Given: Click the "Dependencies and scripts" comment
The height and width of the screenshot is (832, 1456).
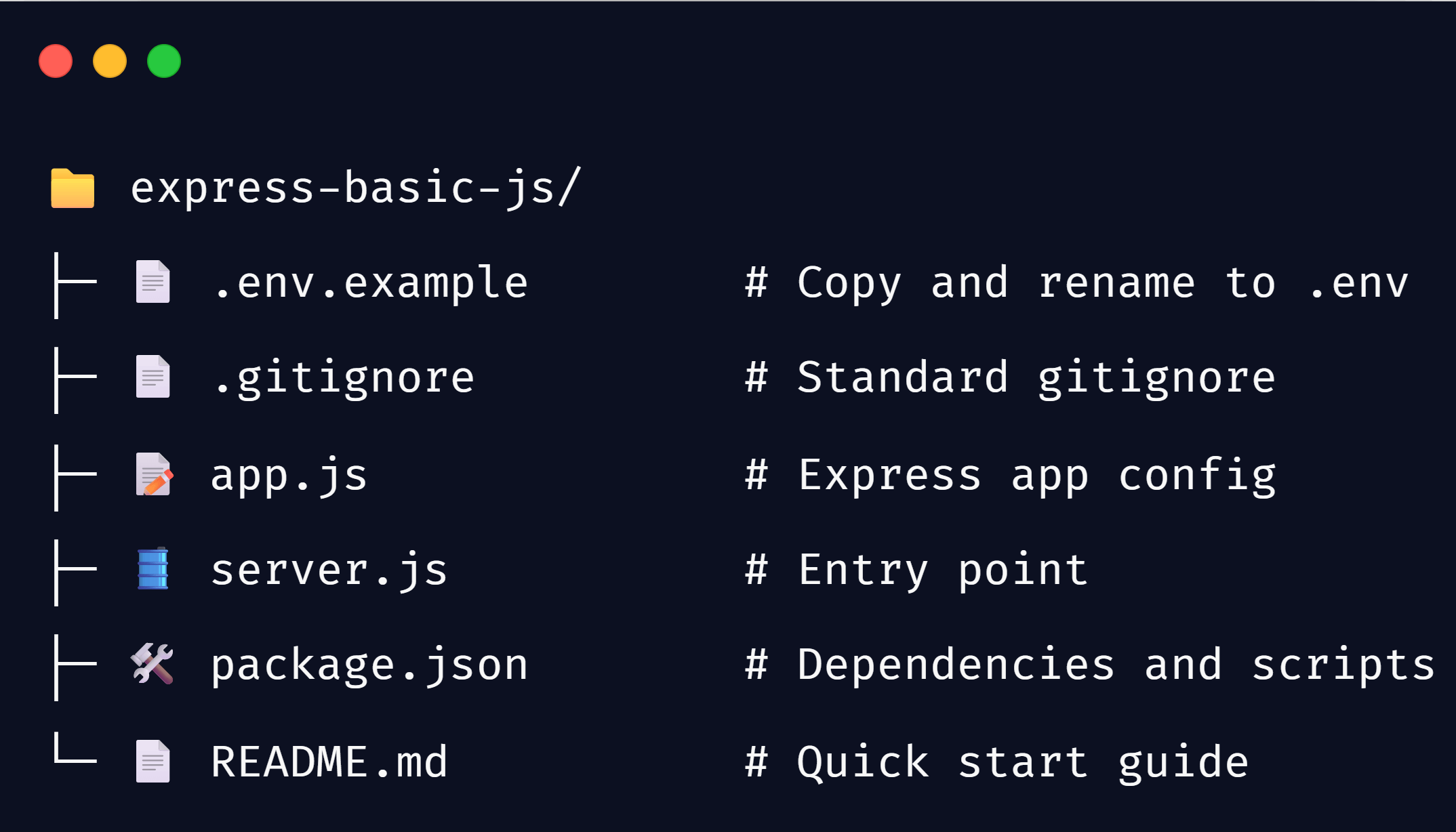Looking at the screenshot, I should coord(1090,665).
